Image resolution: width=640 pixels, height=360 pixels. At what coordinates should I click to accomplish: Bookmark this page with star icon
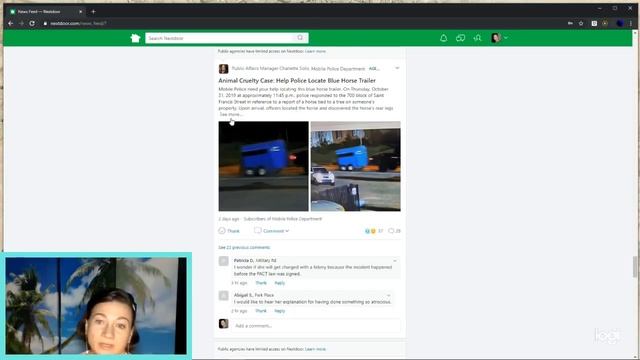click(581, 23)
